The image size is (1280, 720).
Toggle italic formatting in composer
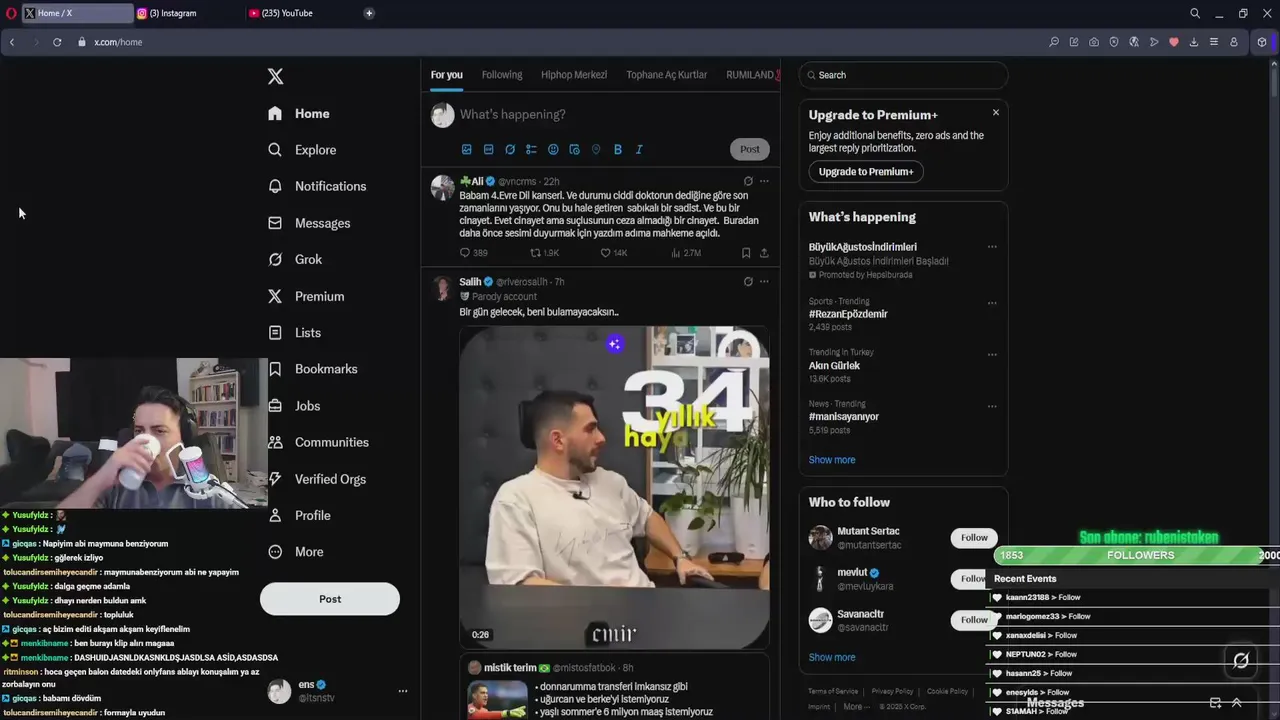point(639,149)
